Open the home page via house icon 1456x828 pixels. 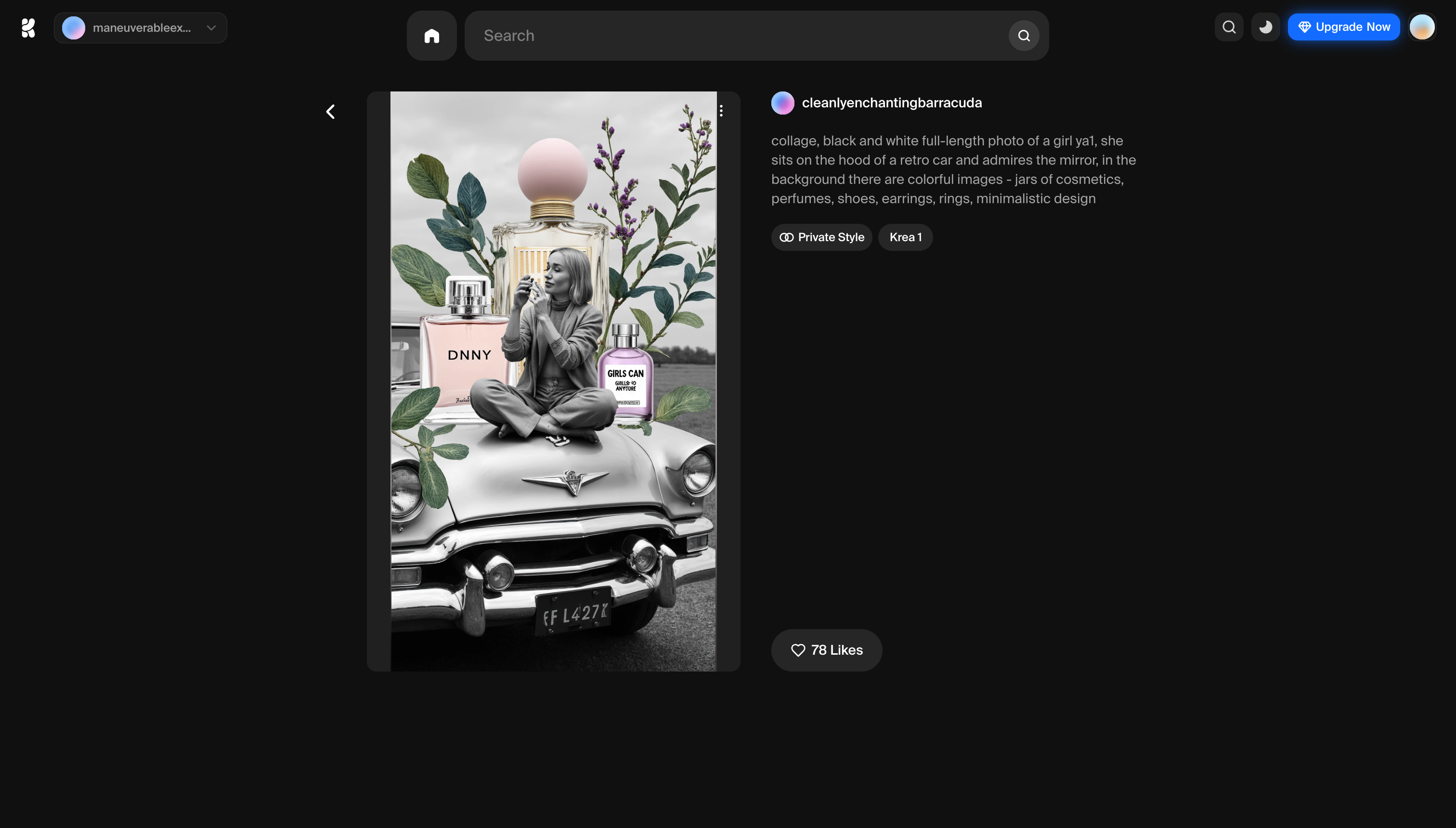[432, 36]
